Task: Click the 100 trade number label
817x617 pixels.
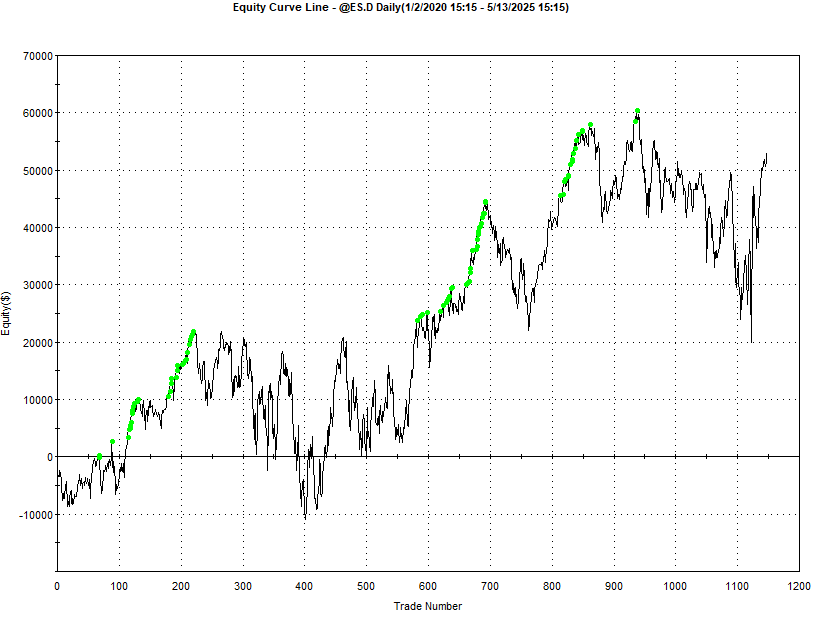Action: coord(119,586)
